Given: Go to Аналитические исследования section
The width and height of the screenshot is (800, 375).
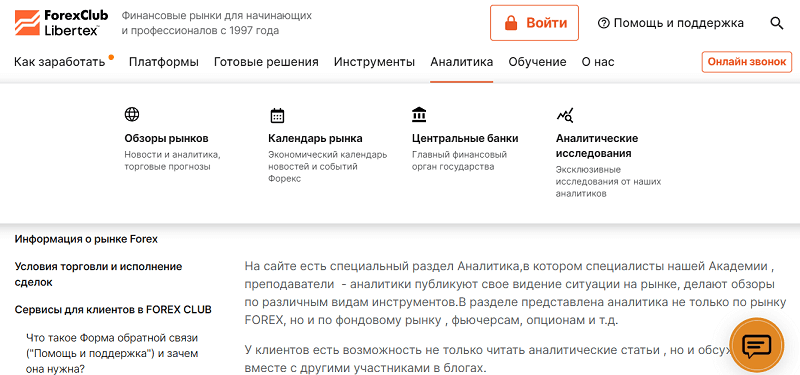Looking at the screenshot, I should (597, 146).
